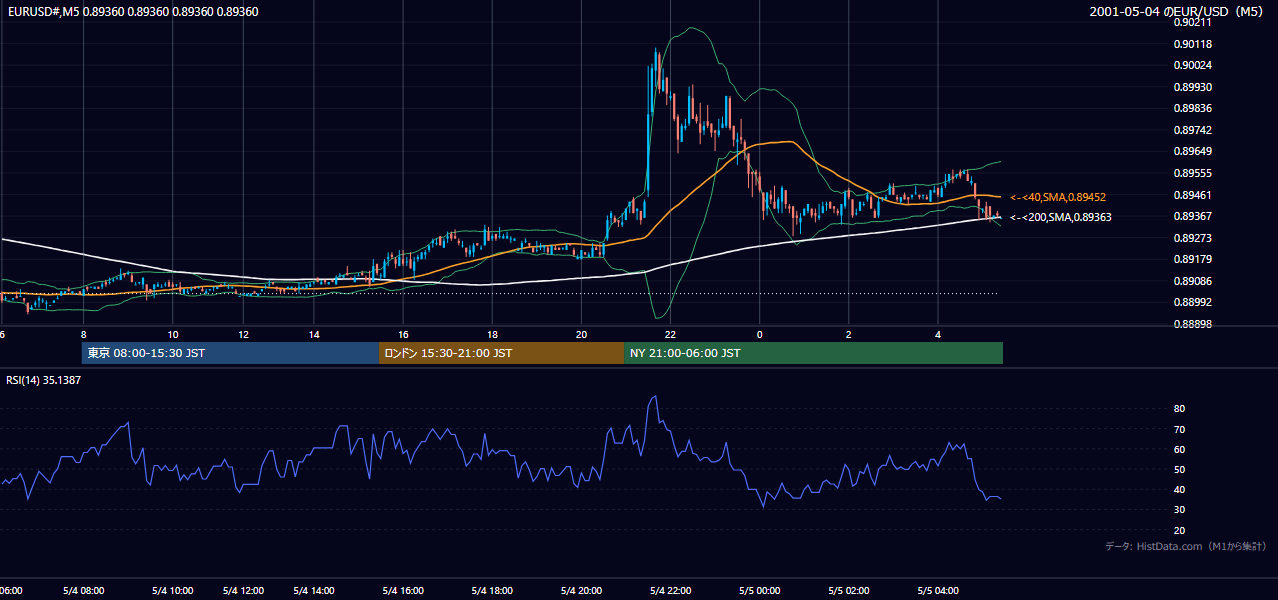Click the RSI scale value 70
This screenshot has height=600, width=1278.
(1179, 429)
